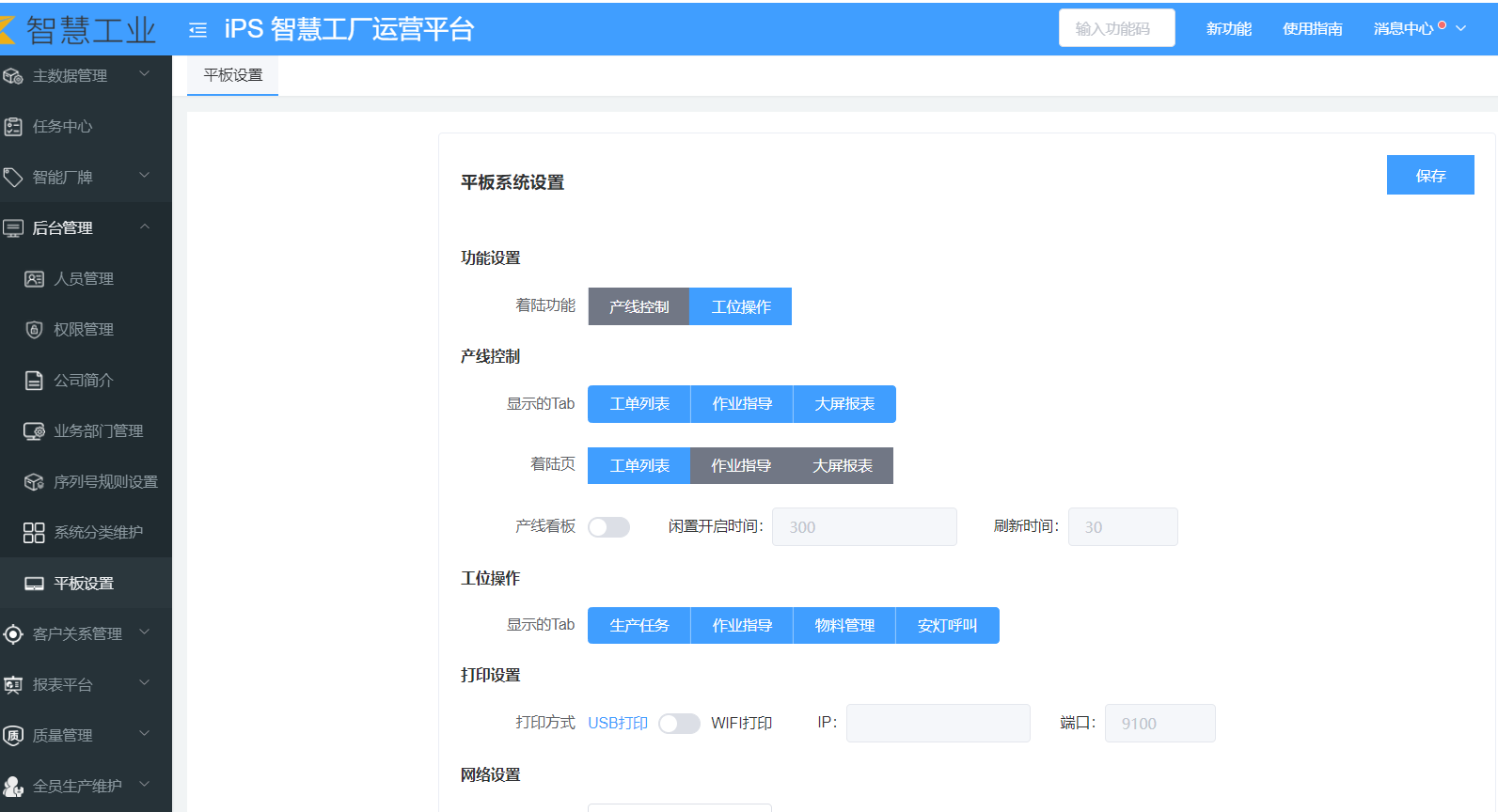Click the 任务中心 clipboard icon
1498x812 pixels.
[x=13, y=126]
